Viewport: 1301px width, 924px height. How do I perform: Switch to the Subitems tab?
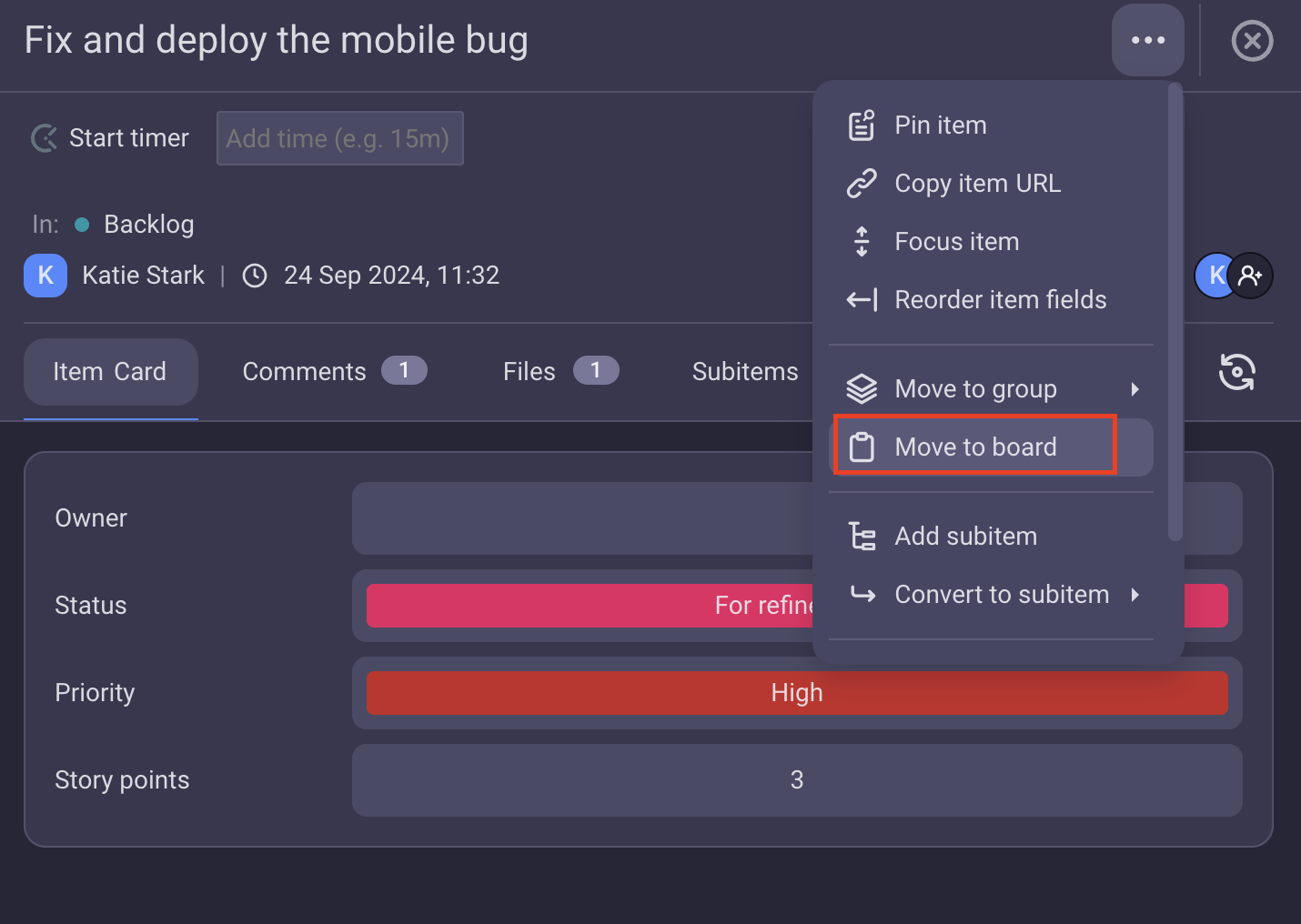pos(744,372)
